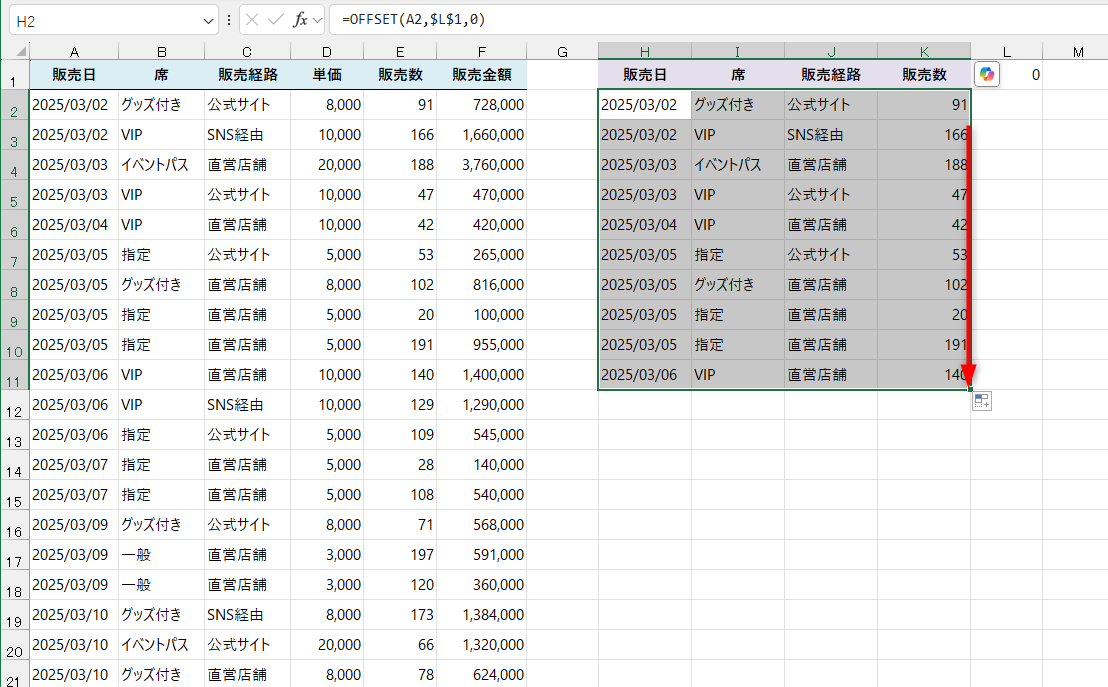Click header cell D1 単価
Viewport: 1108px width, 687px height.
tap(327, 75)
